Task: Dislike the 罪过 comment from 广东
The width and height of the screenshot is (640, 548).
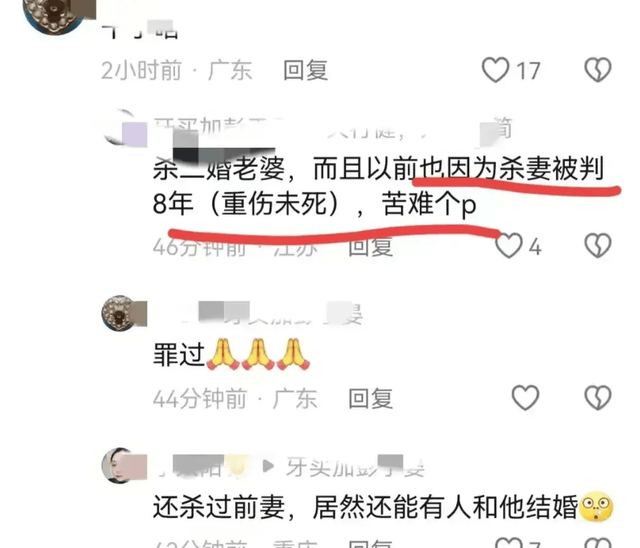Action: pos(598,397)
